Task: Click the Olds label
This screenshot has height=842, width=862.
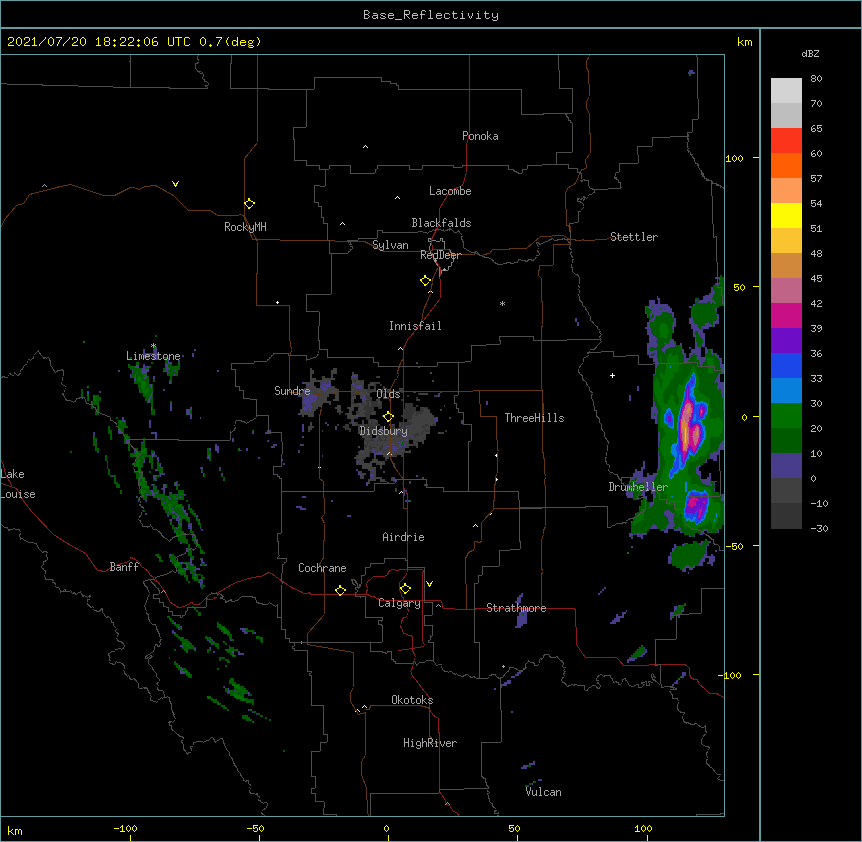Action: (388, 394)
